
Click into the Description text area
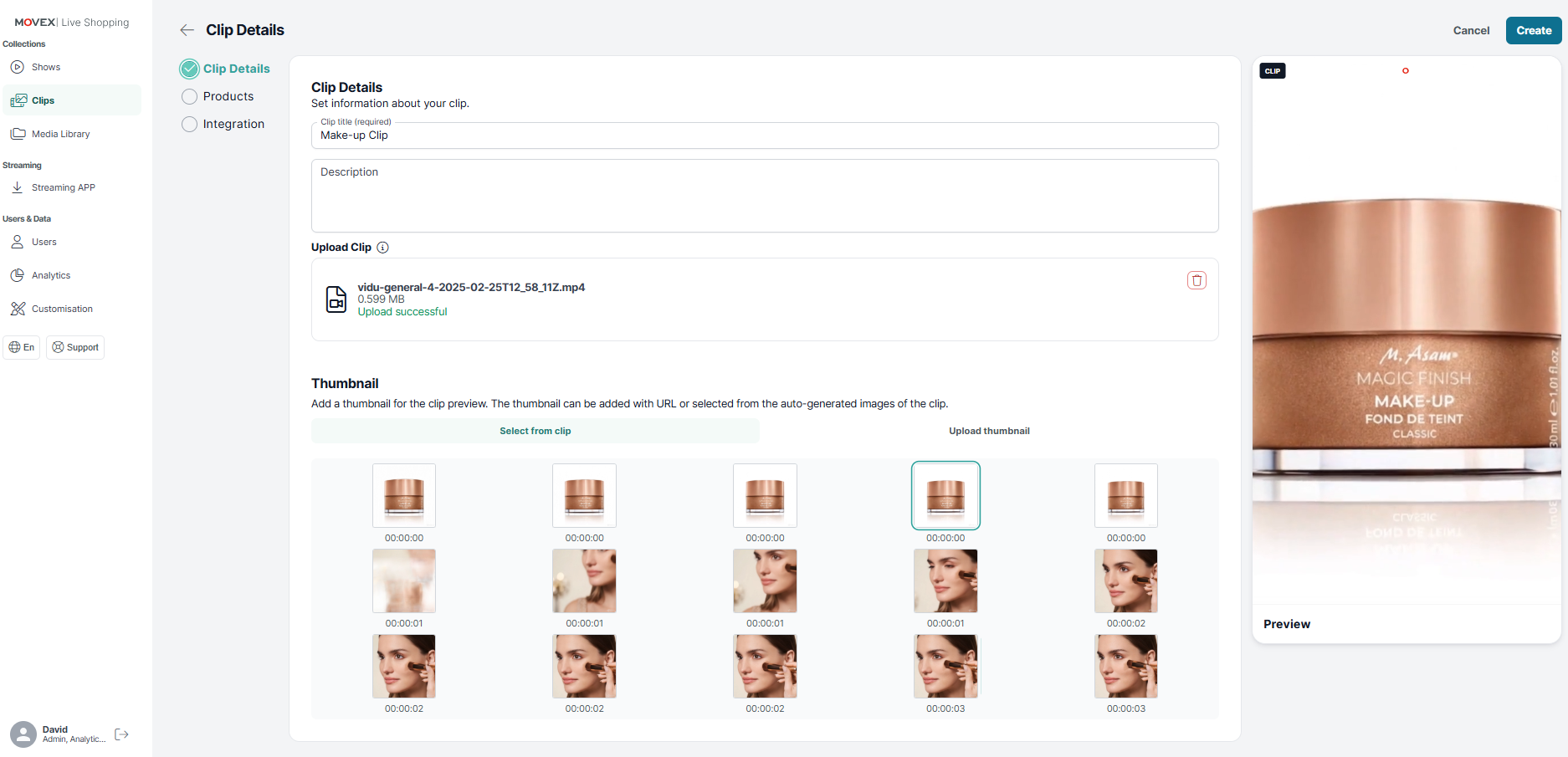(765, 196)
